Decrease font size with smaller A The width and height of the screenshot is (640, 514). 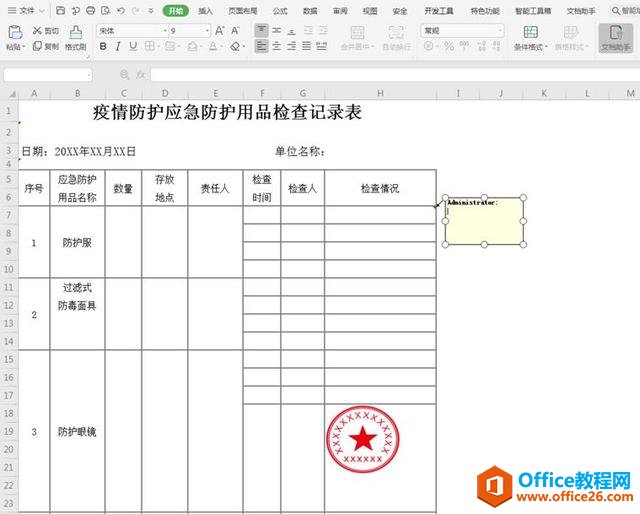pyautogui.click(x=235, y=31)
